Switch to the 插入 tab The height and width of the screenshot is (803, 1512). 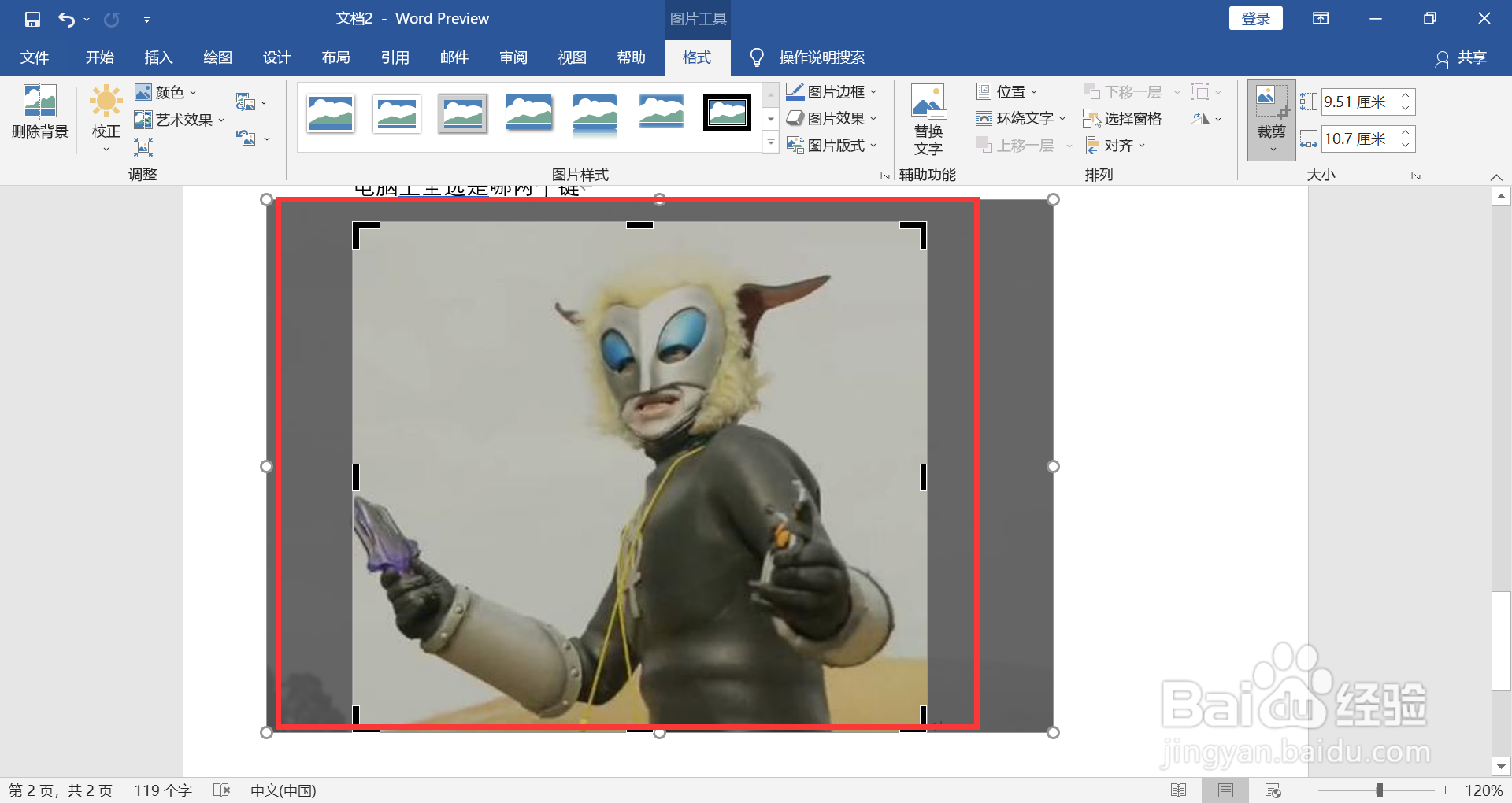tap(158, 57)
